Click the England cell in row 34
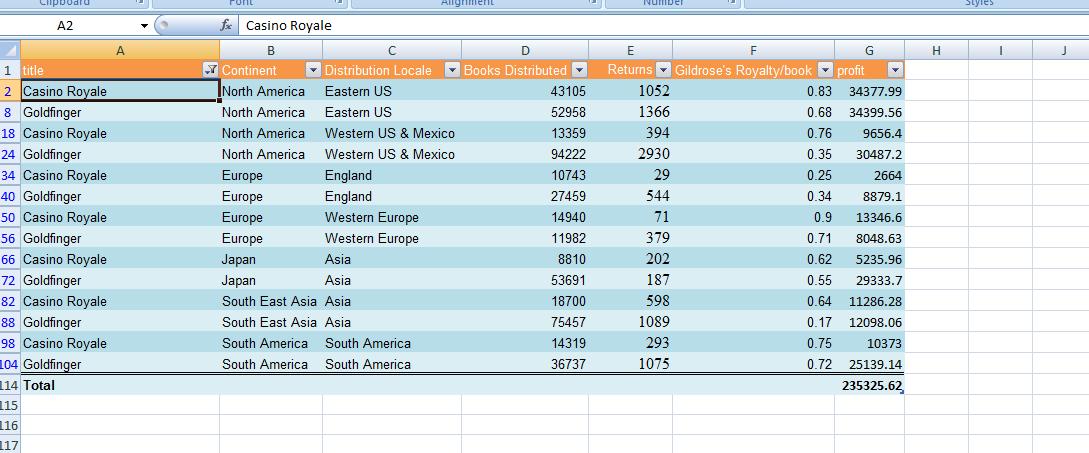Image resolution: width=1089 pixels, height=453 pixels. pos(392,175)
